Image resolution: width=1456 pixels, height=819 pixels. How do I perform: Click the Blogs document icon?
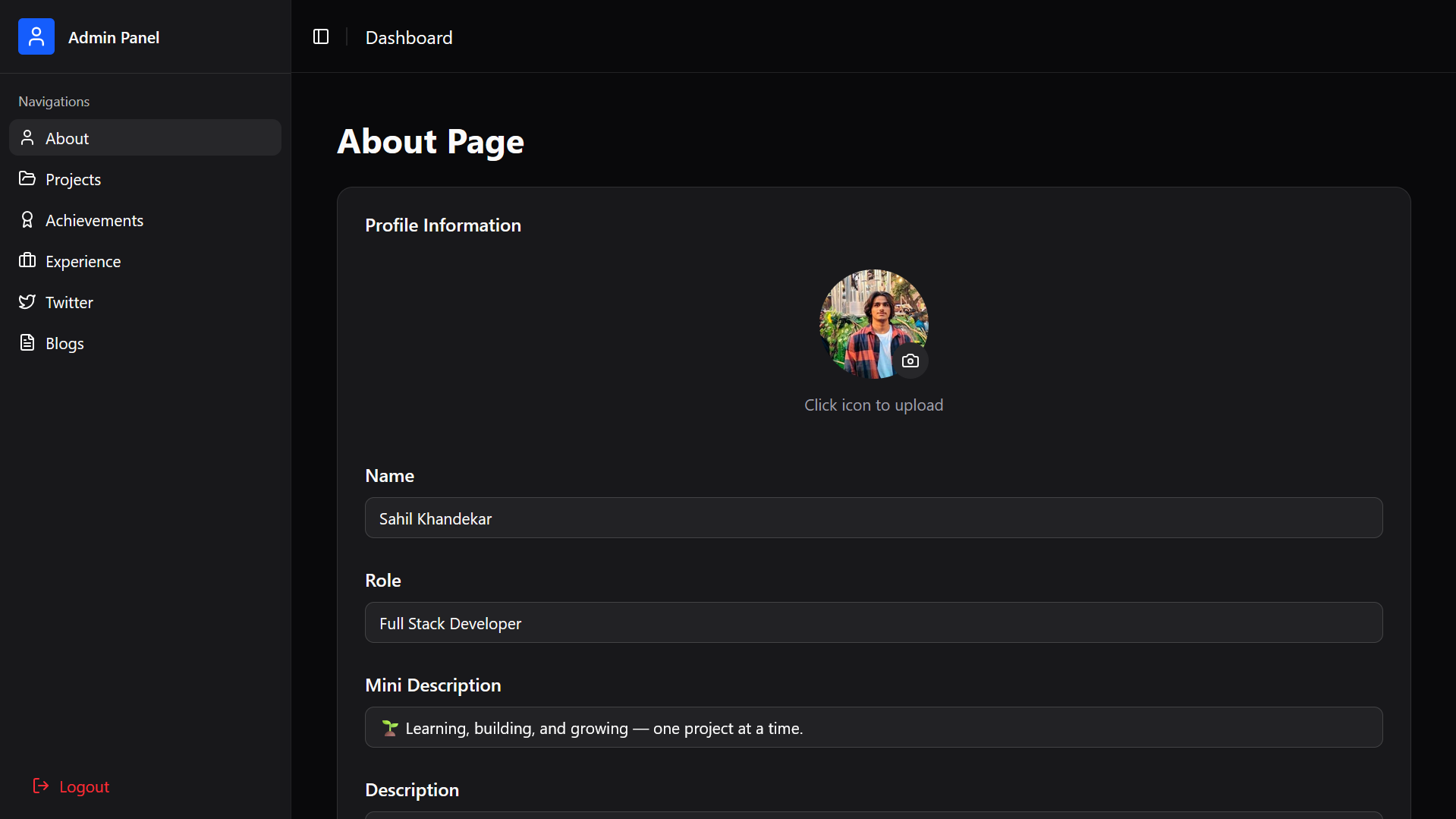point(27,342)
